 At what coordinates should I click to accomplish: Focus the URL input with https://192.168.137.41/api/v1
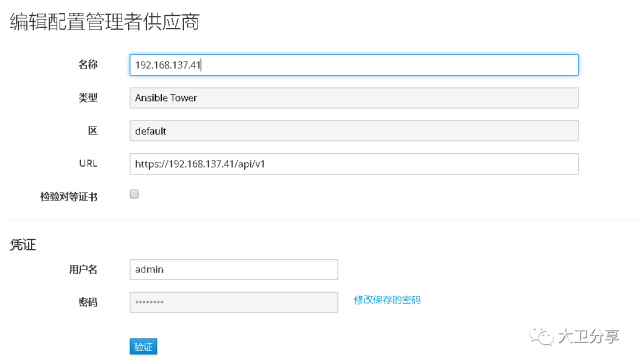point(354,164)
